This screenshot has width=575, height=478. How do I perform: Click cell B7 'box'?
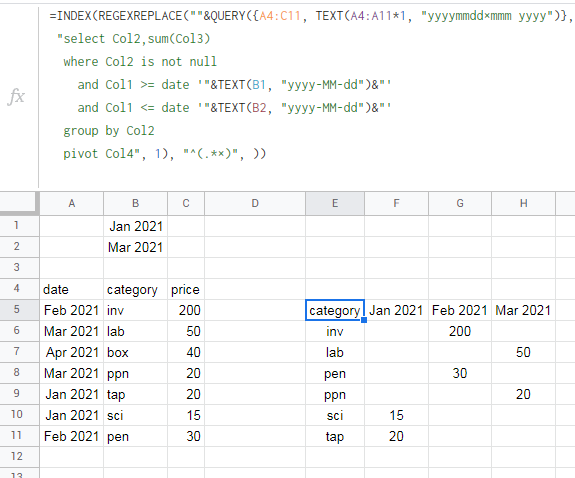point(135,352)
